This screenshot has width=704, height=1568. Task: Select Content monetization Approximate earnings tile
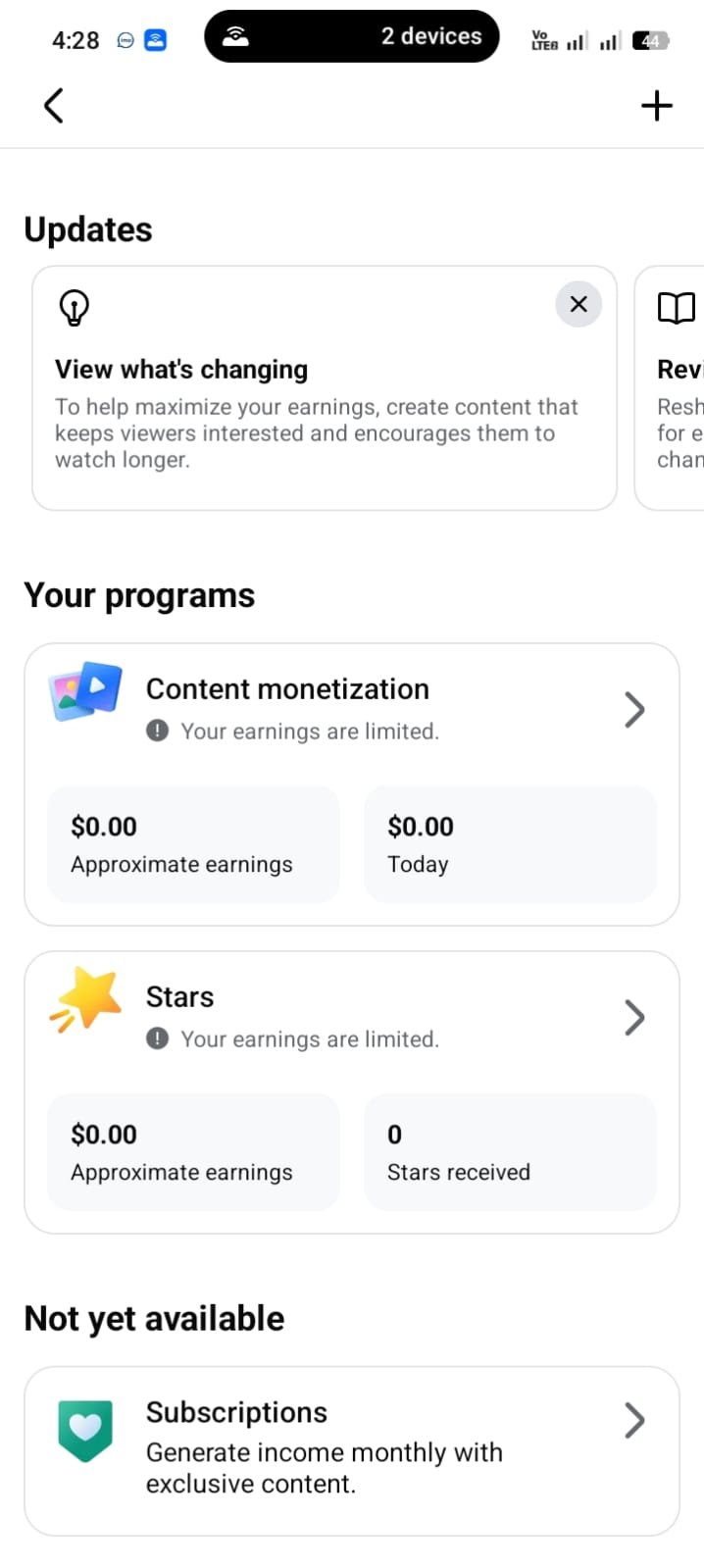tap(193, 844)
